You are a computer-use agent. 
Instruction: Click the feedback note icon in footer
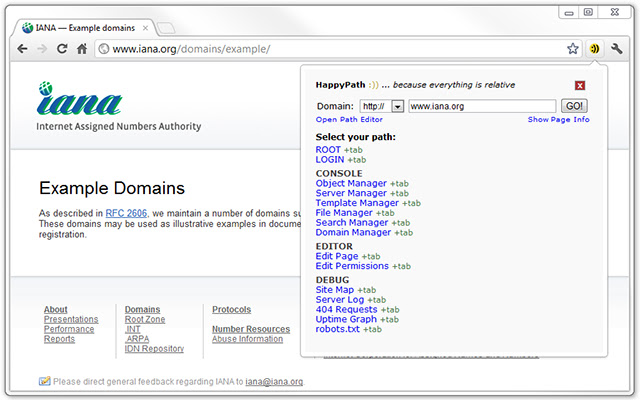44,381
